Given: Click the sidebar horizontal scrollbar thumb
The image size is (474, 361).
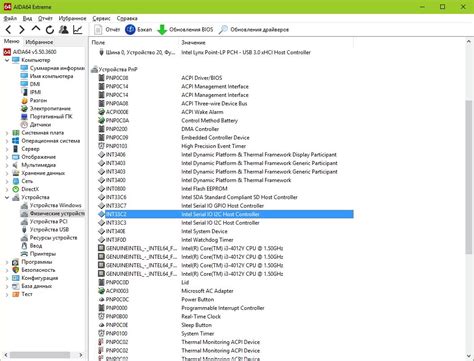Looking at the screenshot, I should [39, 355].
